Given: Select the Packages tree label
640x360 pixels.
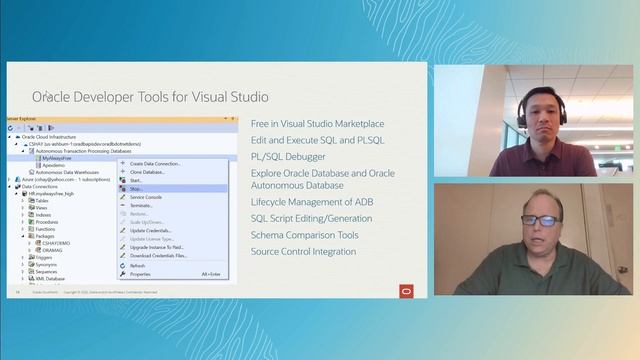Looking at the screenshot, I should coord(45,236).
